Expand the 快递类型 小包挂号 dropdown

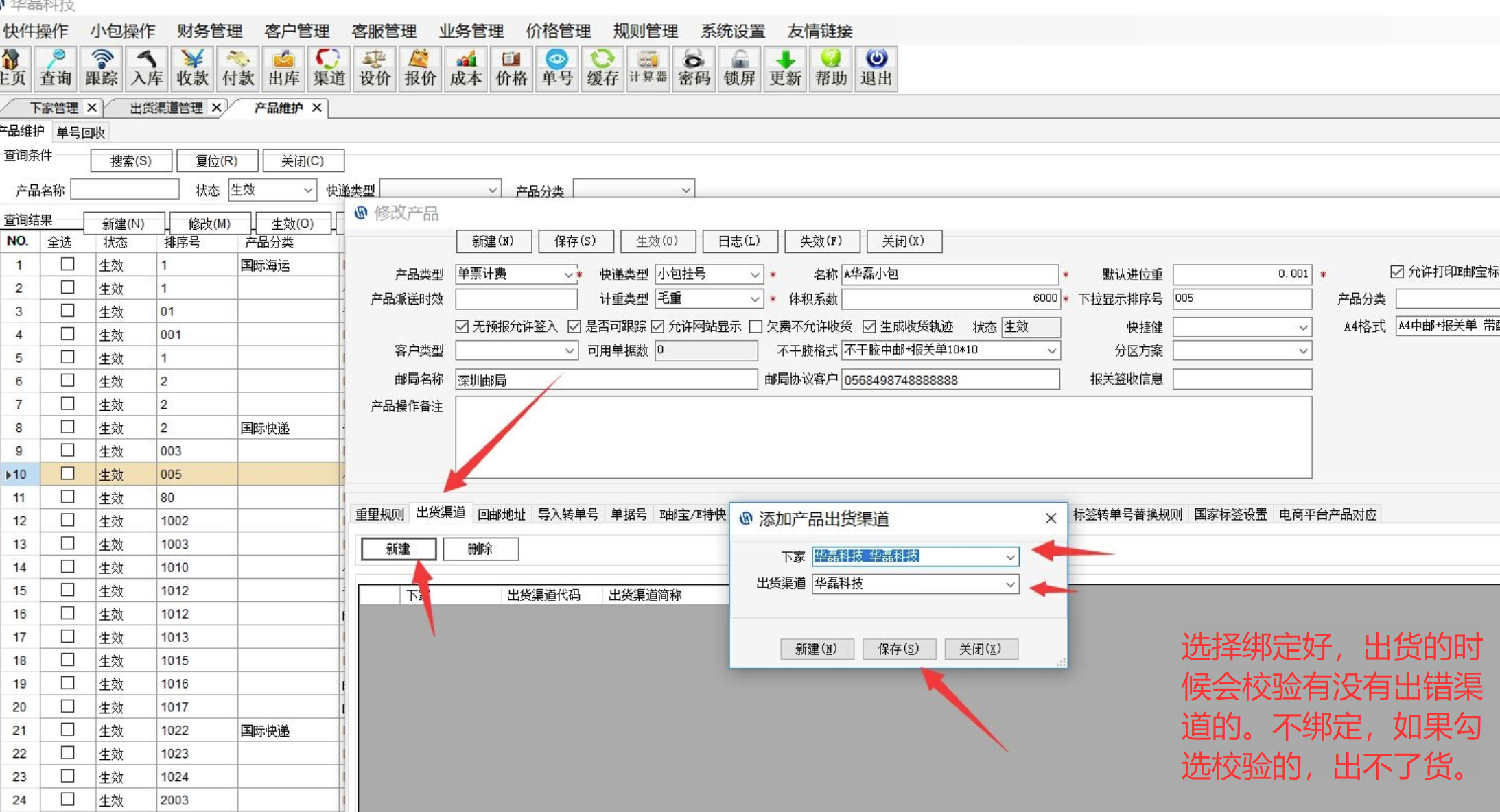tap(754, 274)
